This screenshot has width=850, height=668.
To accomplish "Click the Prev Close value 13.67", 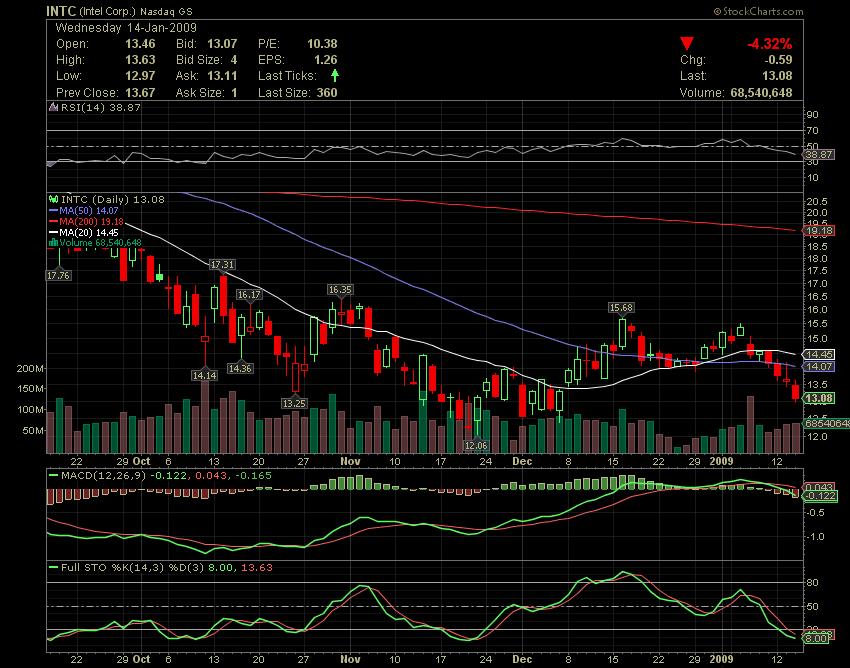I will [140, 93].
